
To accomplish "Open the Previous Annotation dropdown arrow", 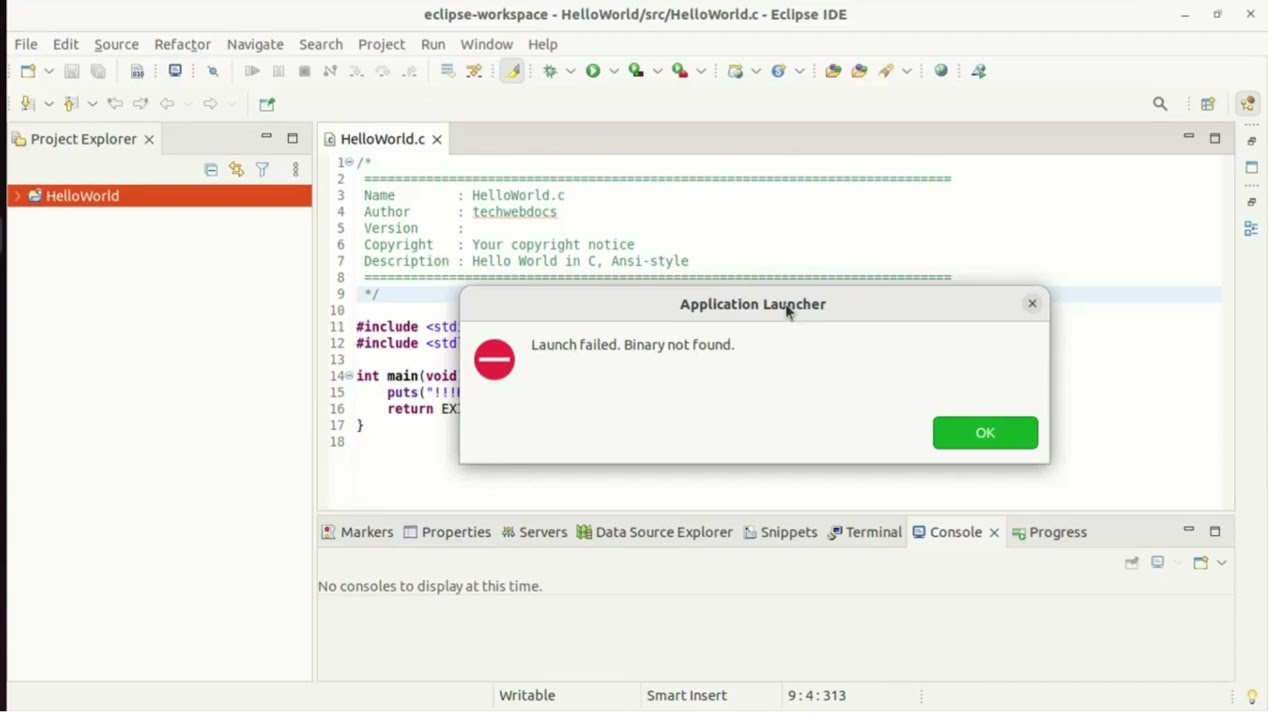I will pyautogui.click(x=92, y=104).
